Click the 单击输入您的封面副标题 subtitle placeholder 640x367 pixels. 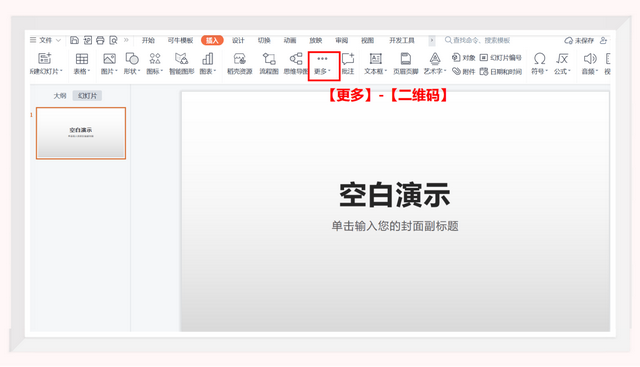395,226
